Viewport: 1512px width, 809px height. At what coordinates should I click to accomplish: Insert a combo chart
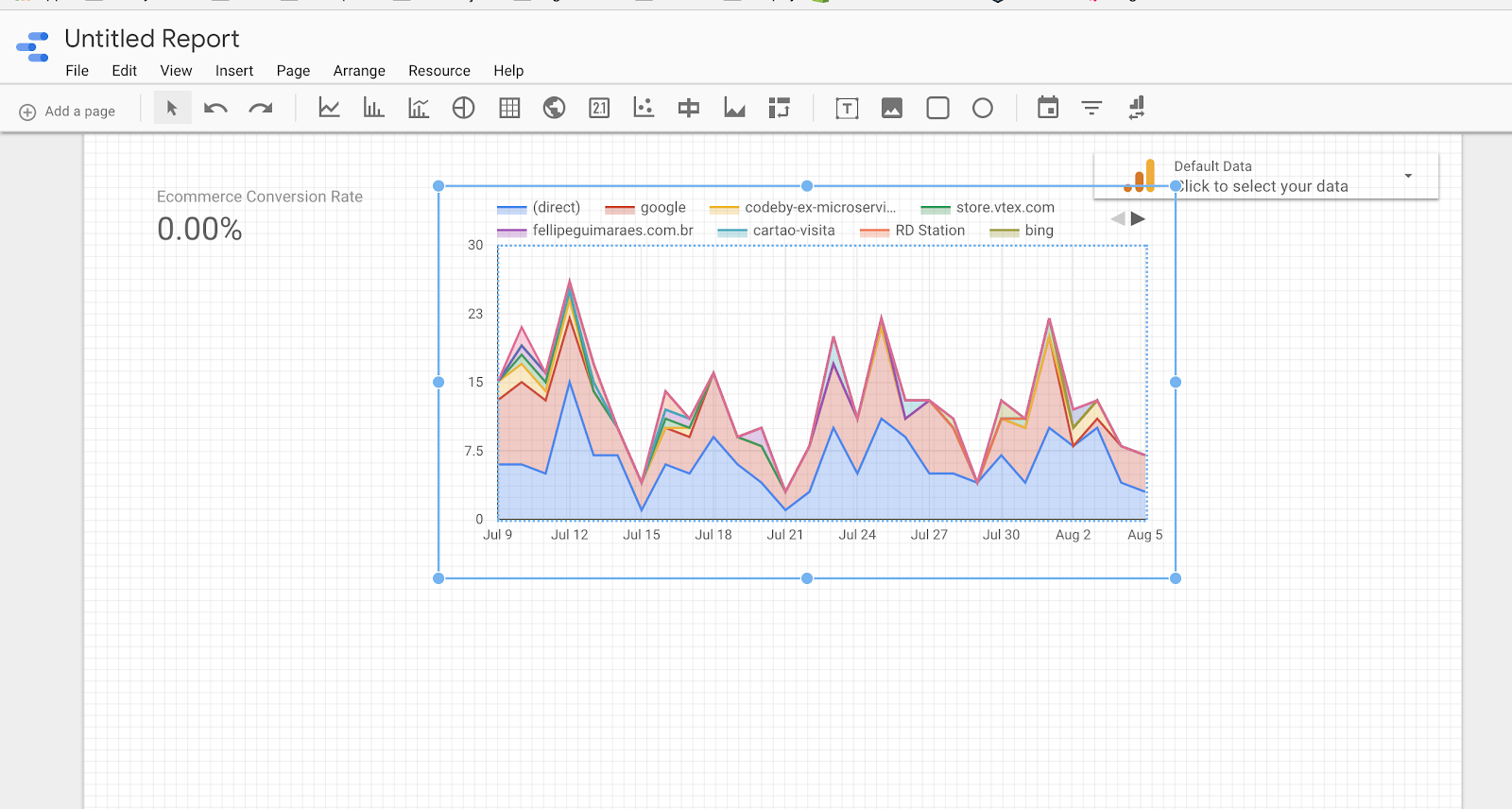[419, 108]
